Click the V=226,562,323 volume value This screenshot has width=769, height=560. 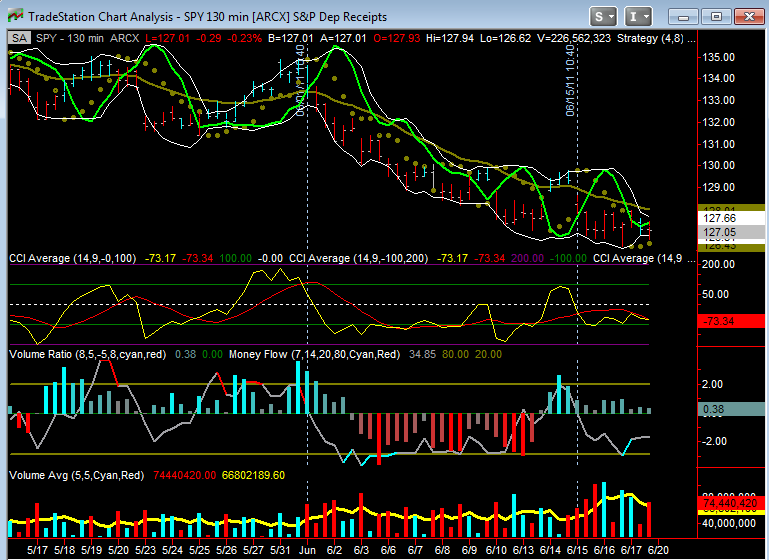(574, 38)
